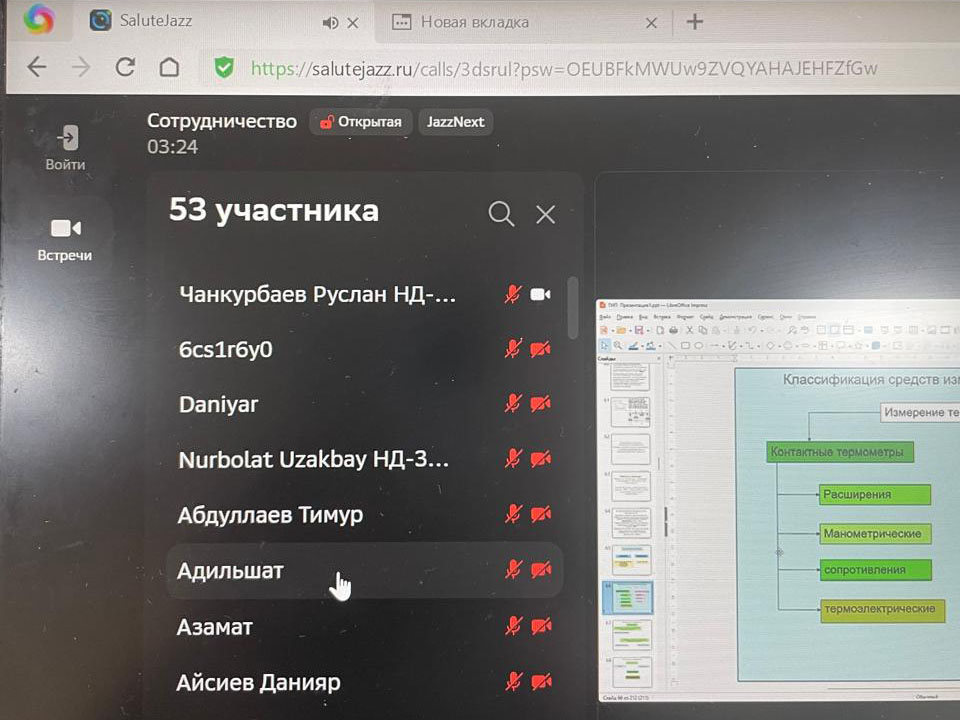Click the participants list scrollbar
Screen dimensions: 960x720
pyautogui.click(x=573, y=309)
